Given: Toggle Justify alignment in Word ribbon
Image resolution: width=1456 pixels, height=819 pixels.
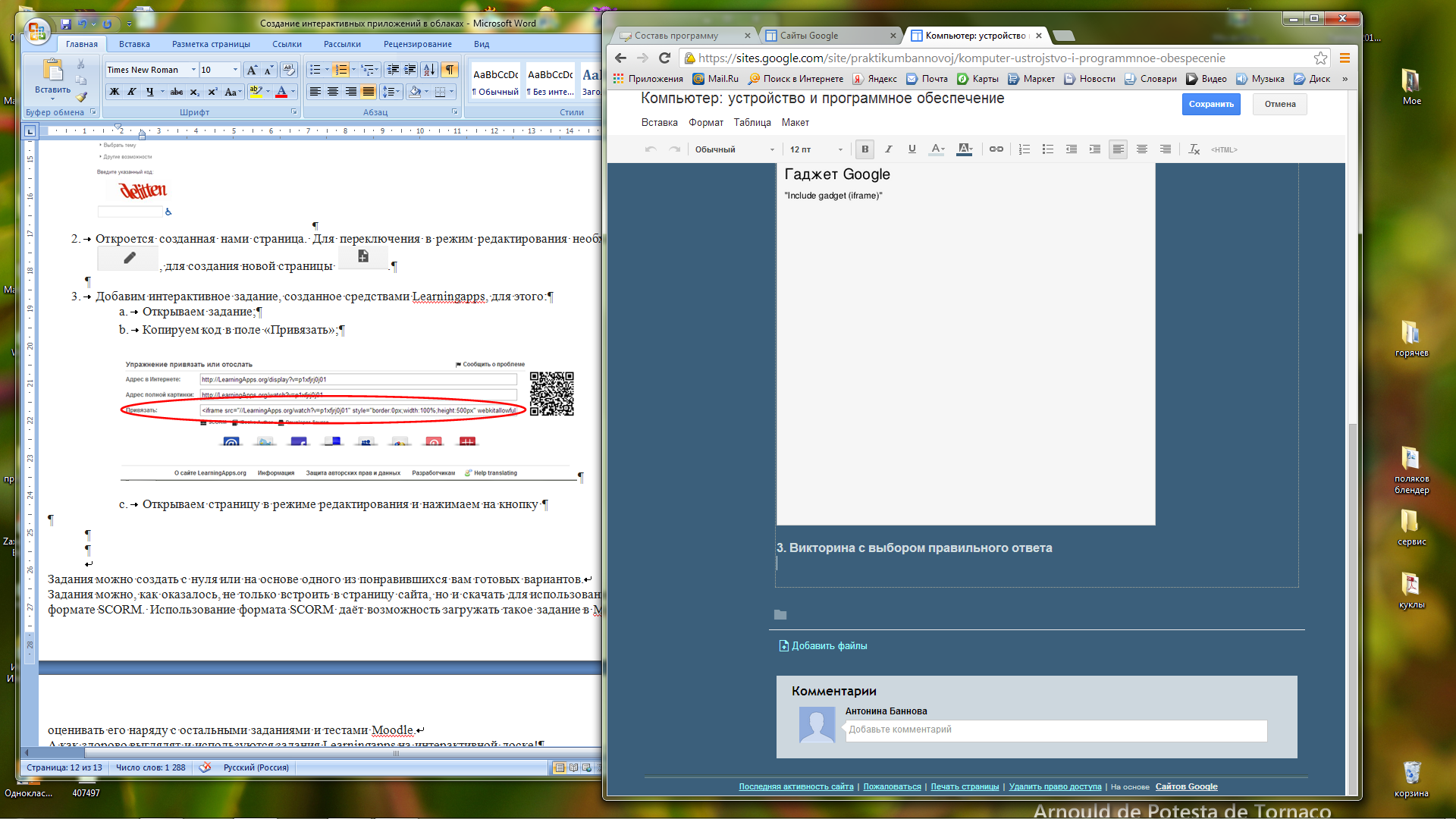Looking at the screenshot, I should coord(369,92).
